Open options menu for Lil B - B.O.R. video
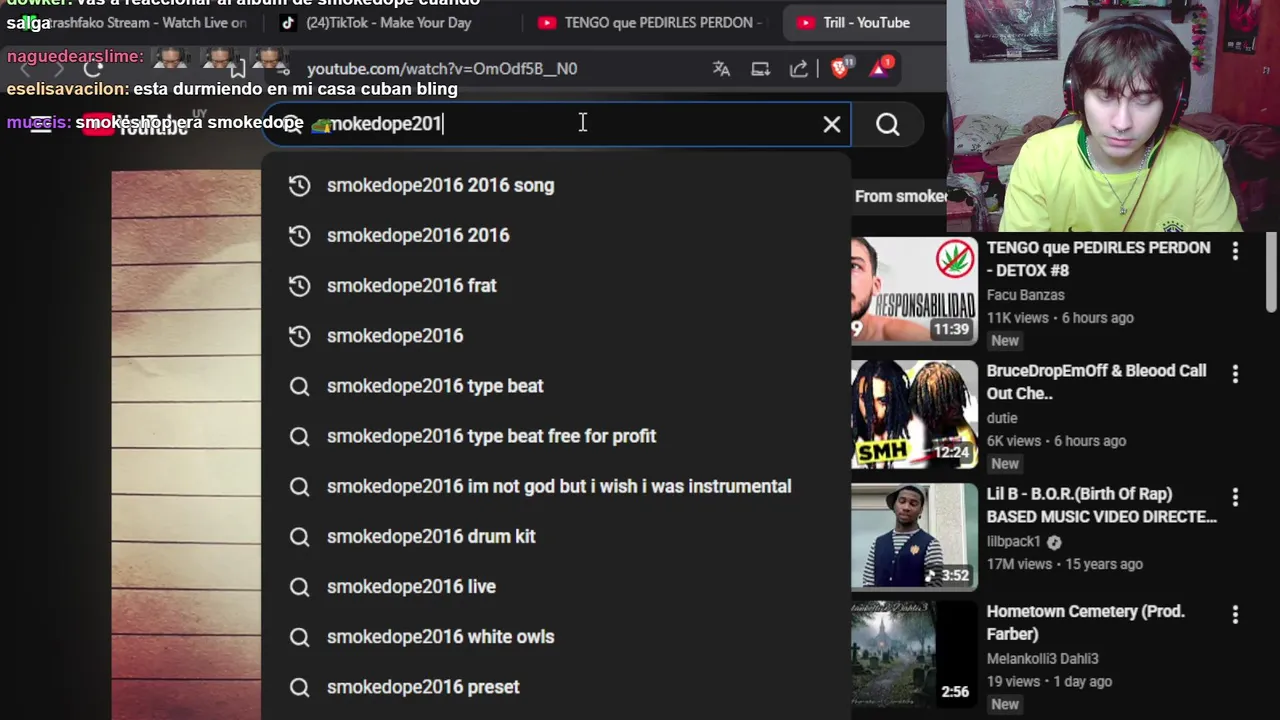 [x=1235, y=497]
